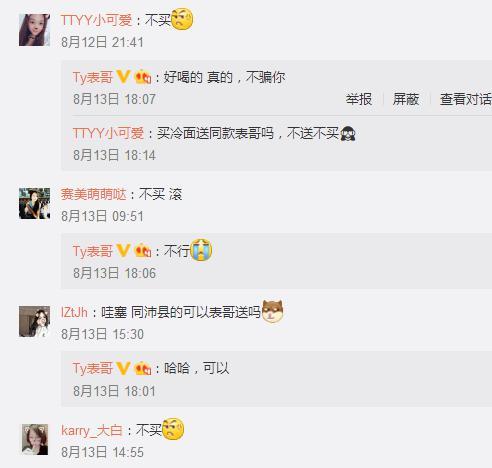
Task: Click the crown member badge in the 18:07 reply
Action: (143, 77)
